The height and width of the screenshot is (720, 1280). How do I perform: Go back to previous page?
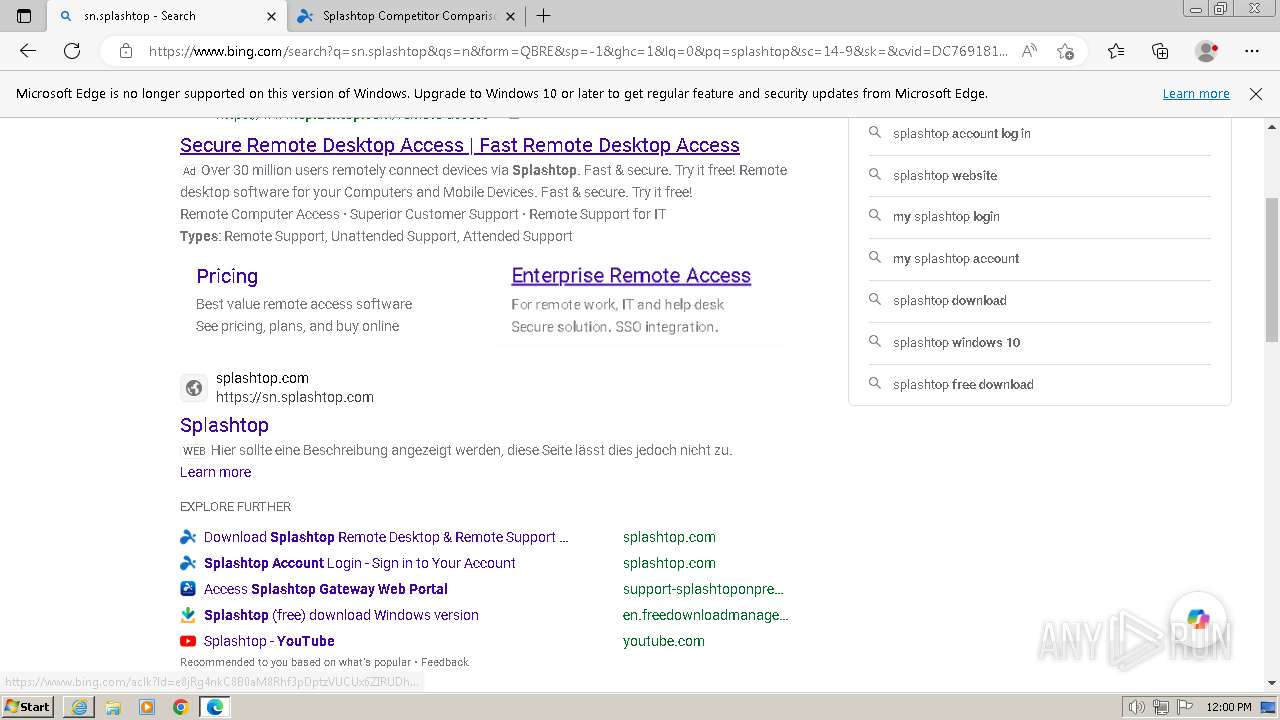click(x=28, y=51)
